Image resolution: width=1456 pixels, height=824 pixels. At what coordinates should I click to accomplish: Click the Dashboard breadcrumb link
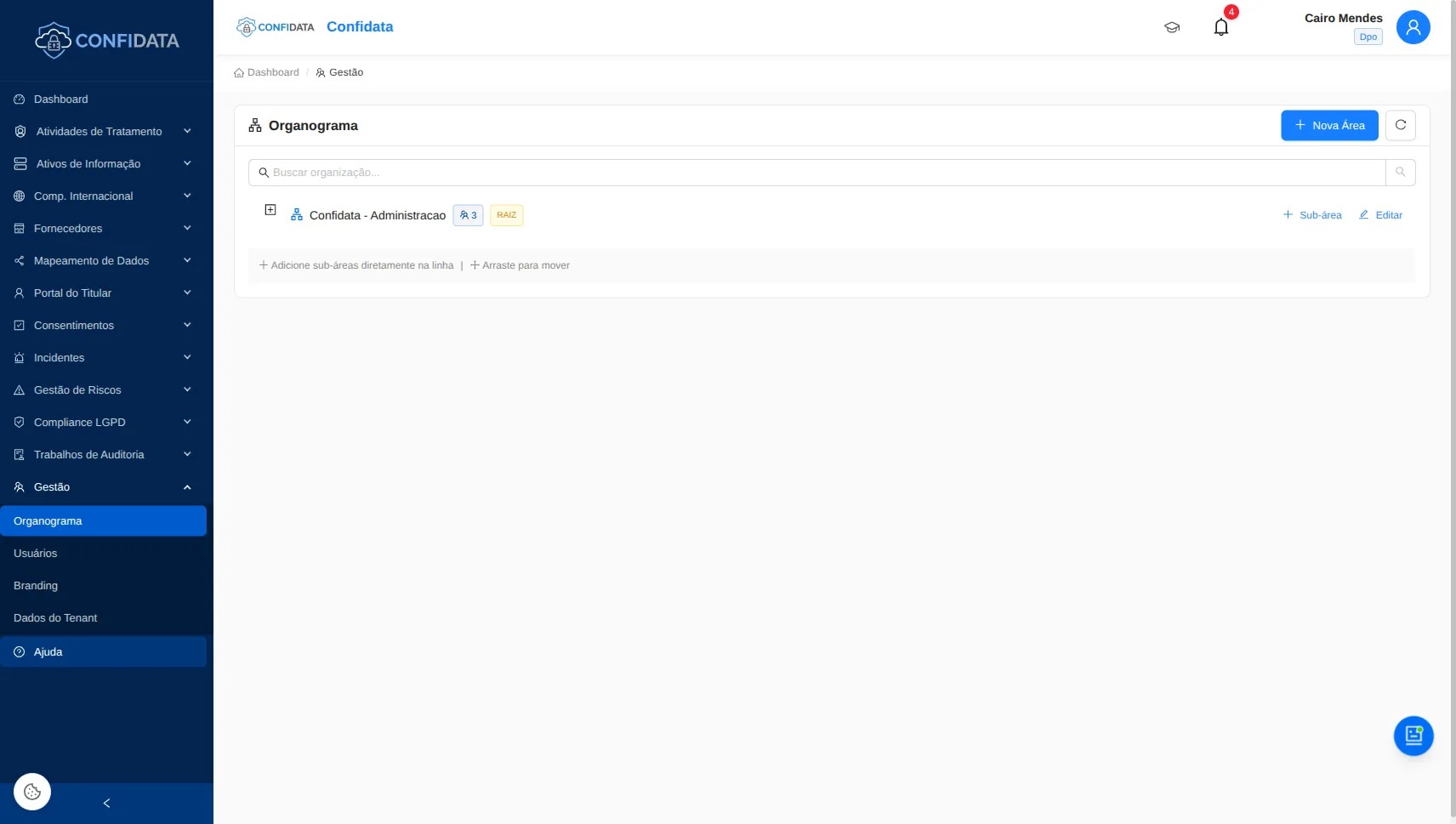(x=272, y=72)
